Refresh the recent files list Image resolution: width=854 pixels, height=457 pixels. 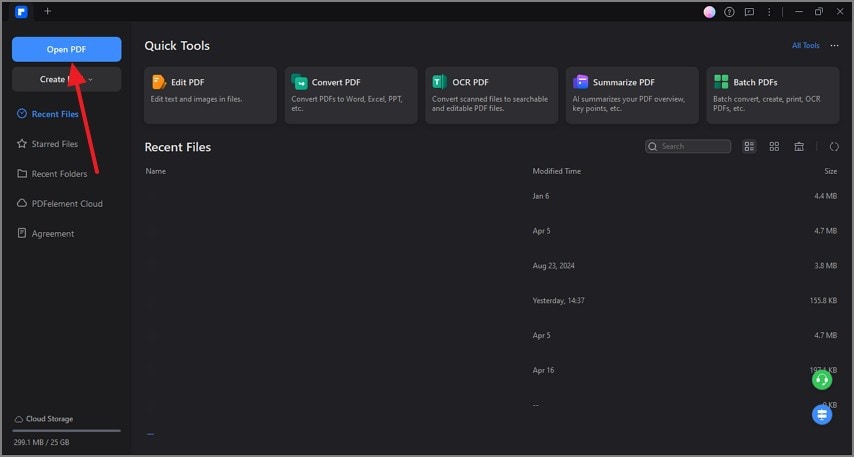(834, 146)
